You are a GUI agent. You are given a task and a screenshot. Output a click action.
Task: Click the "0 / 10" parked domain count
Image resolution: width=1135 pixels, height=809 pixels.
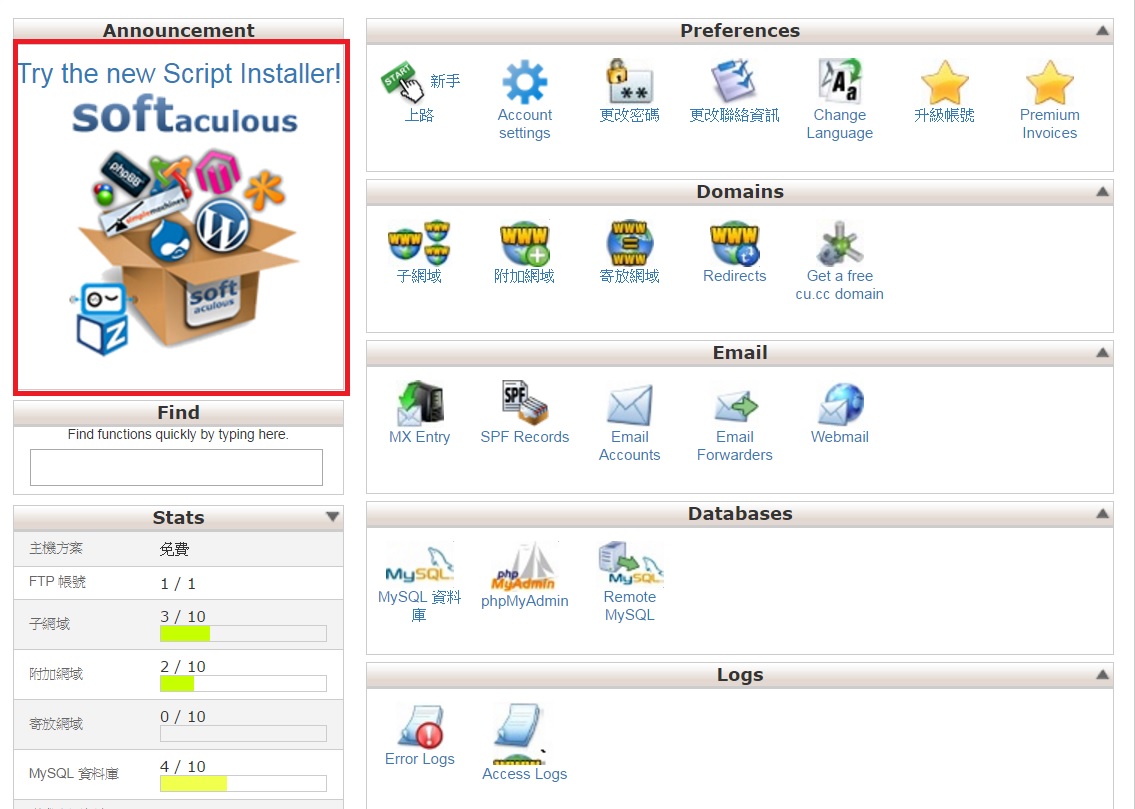[x=183, y=716]
